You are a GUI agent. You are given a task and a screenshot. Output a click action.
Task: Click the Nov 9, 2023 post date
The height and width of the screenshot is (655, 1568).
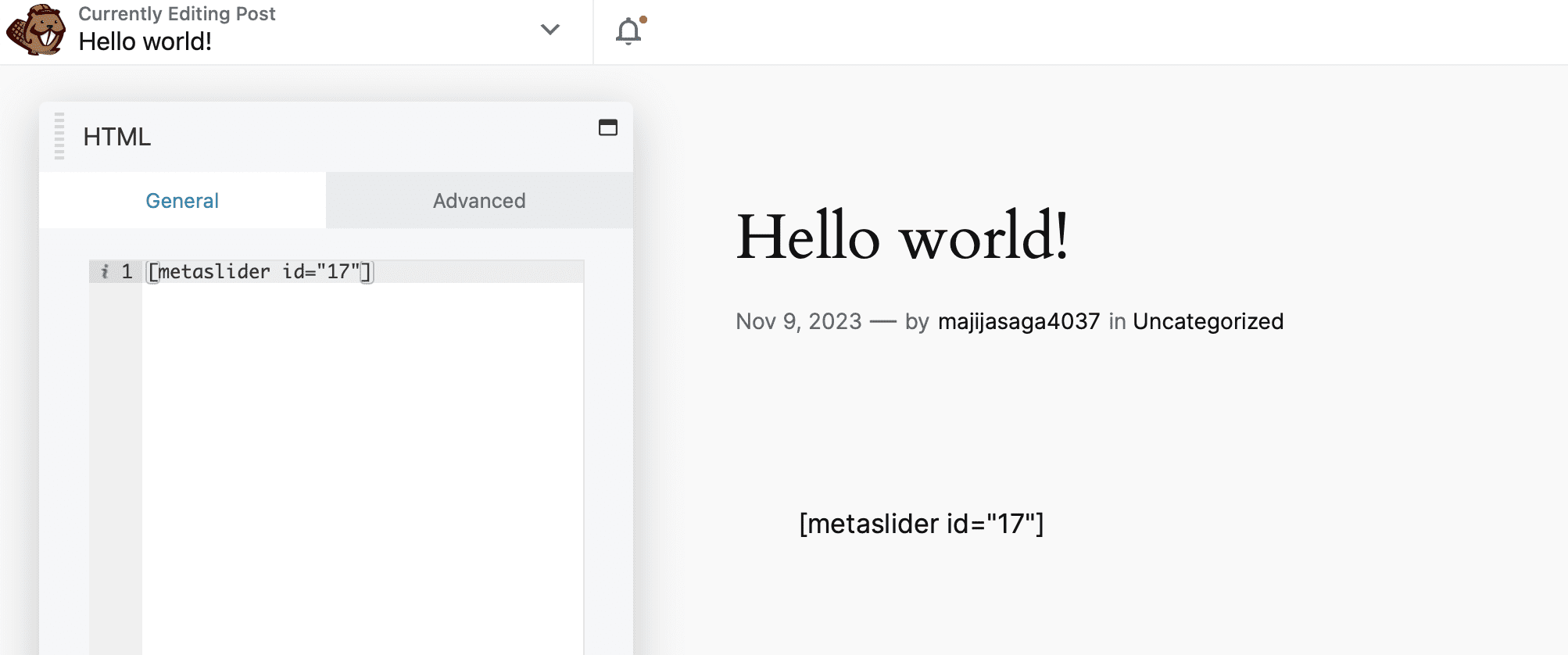pyautogui.click(x=798, y=321)
